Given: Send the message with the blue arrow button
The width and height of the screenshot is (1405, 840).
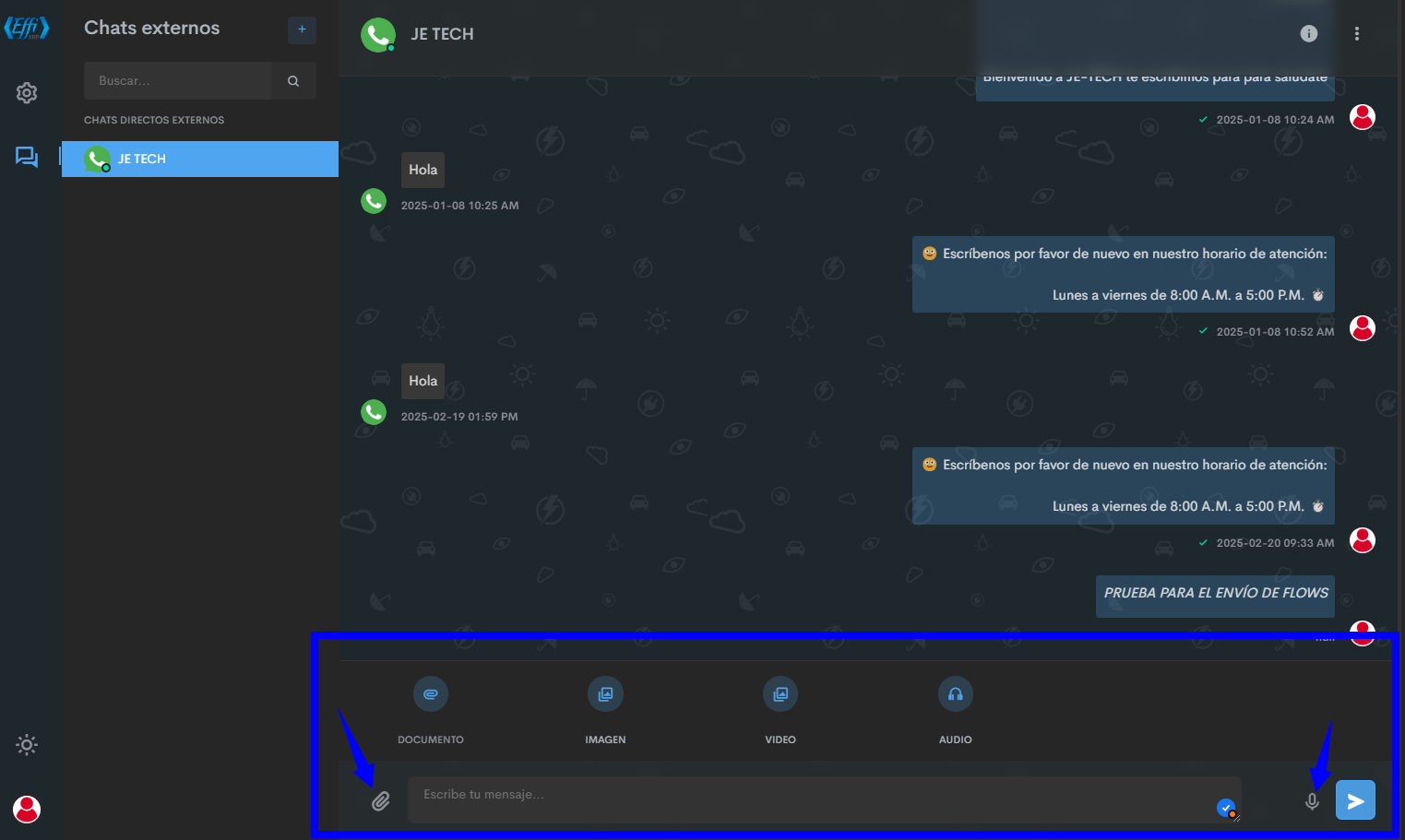Looking at the screenshot, I should (1355, 800).
